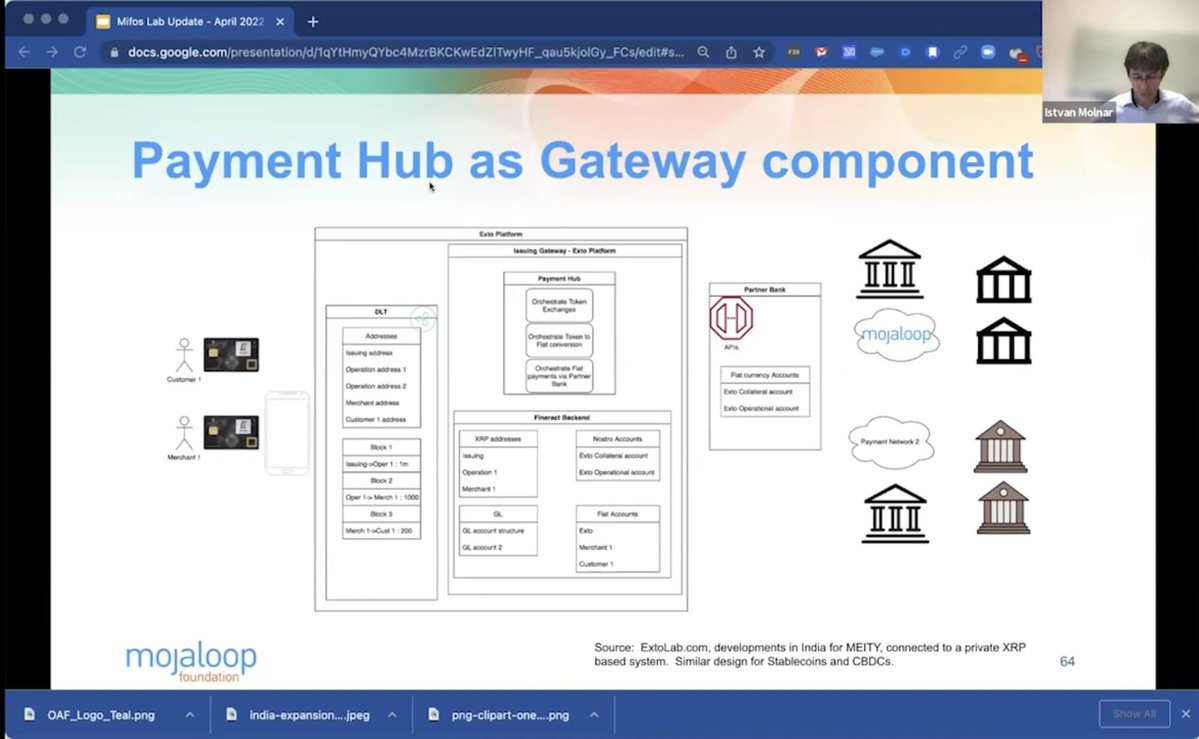Click the extension icon with red badge

pyautogui.click(x=1016, y=53)
